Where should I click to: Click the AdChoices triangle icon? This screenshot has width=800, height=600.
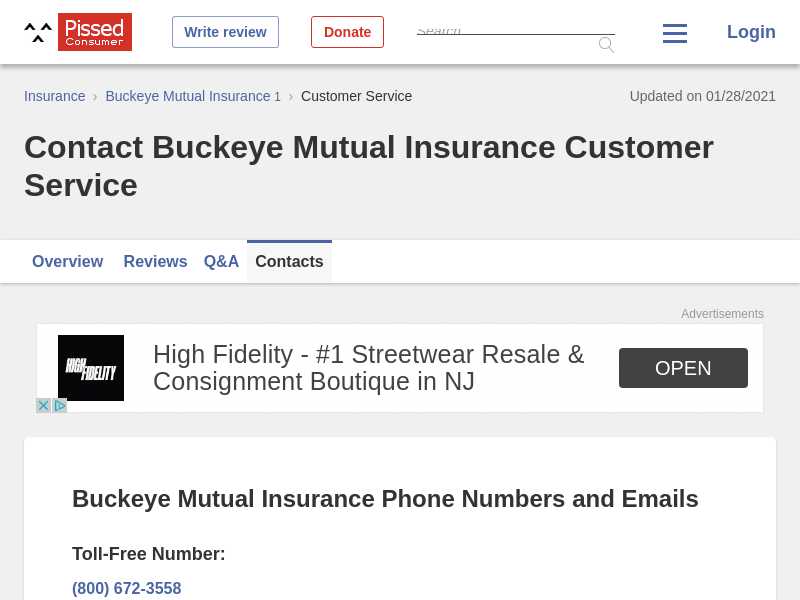[59, 405]
